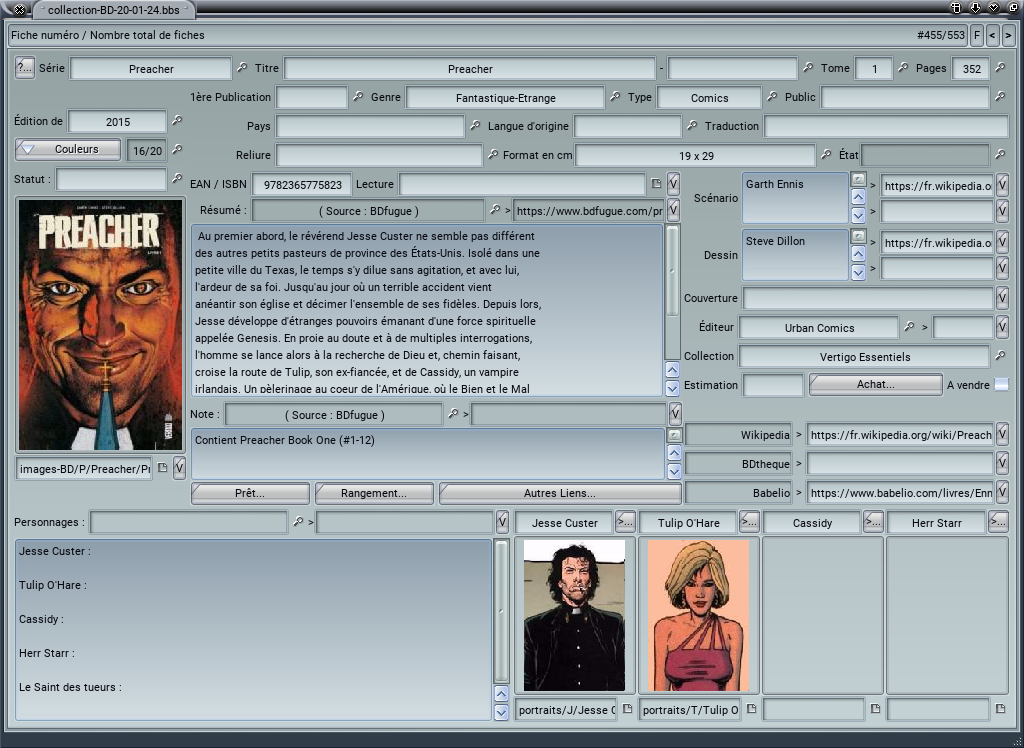Click the EAN / ISBN field 9782365775823
The height and width of the screenshot is (748, 1024).
(302, 185)
